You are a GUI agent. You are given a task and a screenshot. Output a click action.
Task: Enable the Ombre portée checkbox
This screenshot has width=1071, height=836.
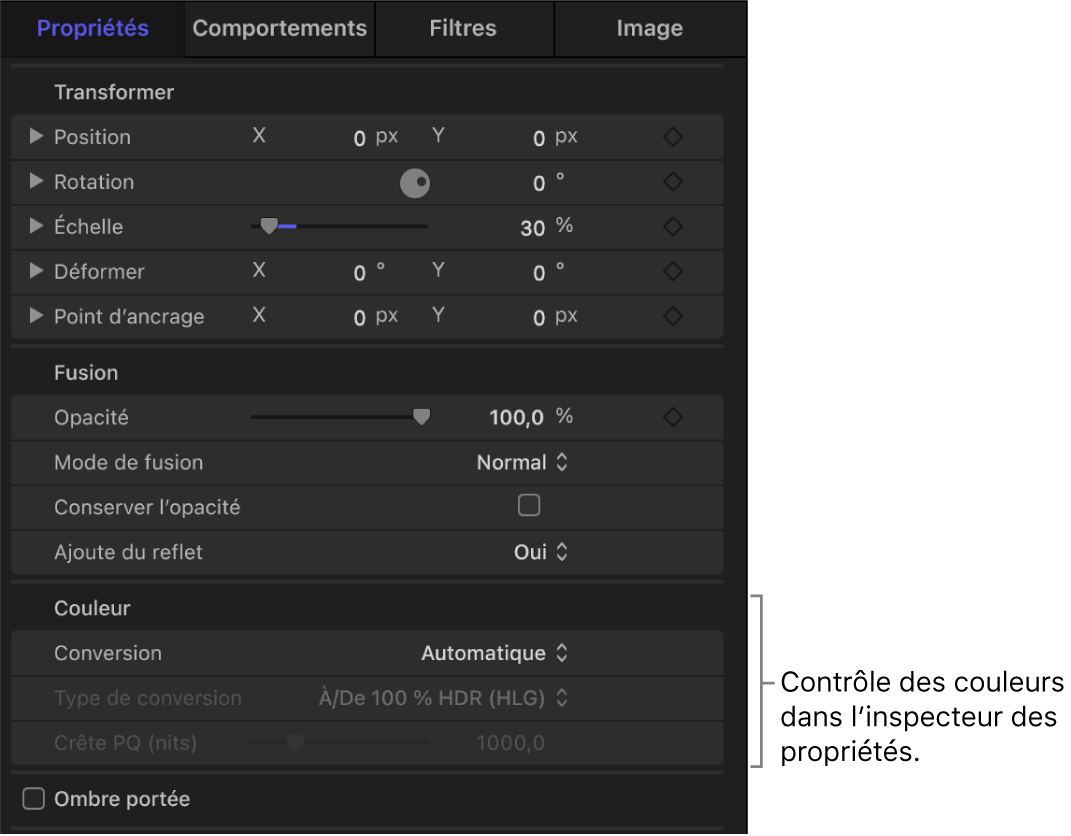point(32,798)
